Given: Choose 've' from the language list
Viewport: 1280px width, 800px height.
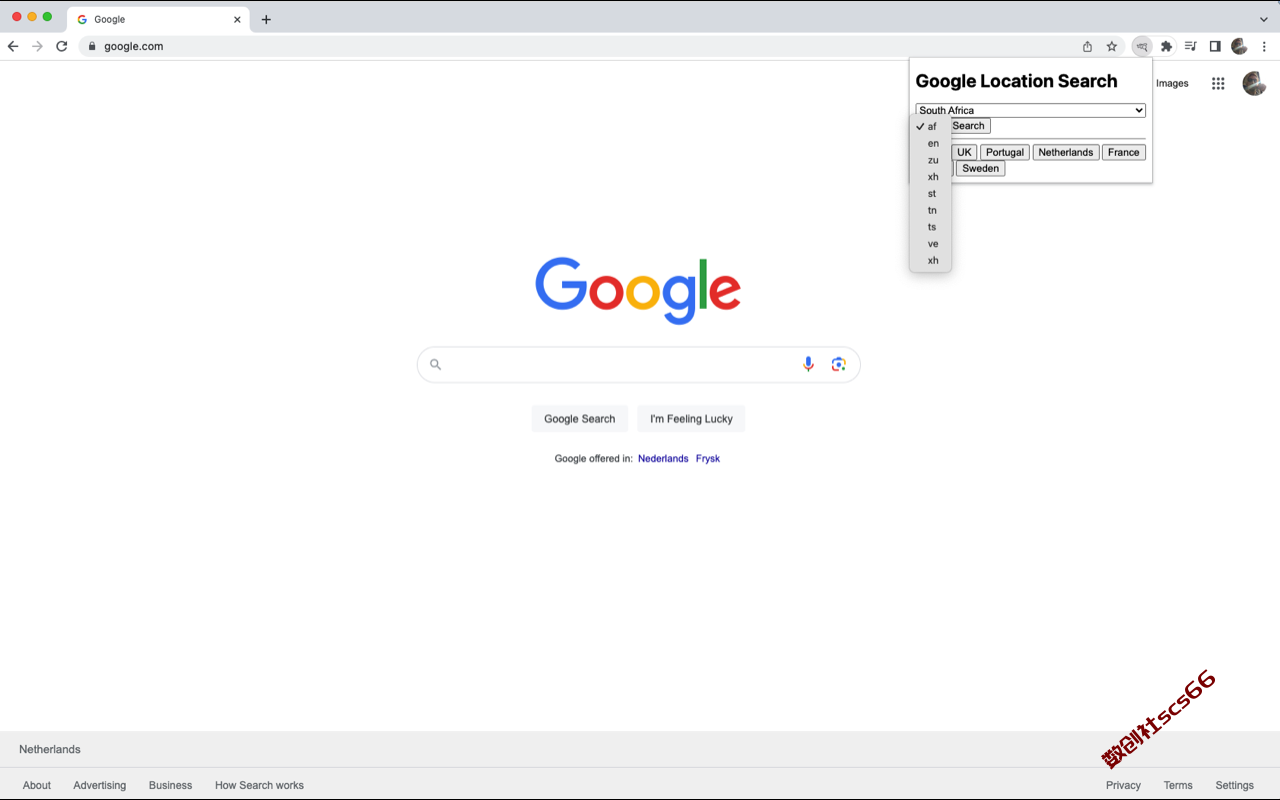Looking at the screenshot, I should click(x=930, y=244).
